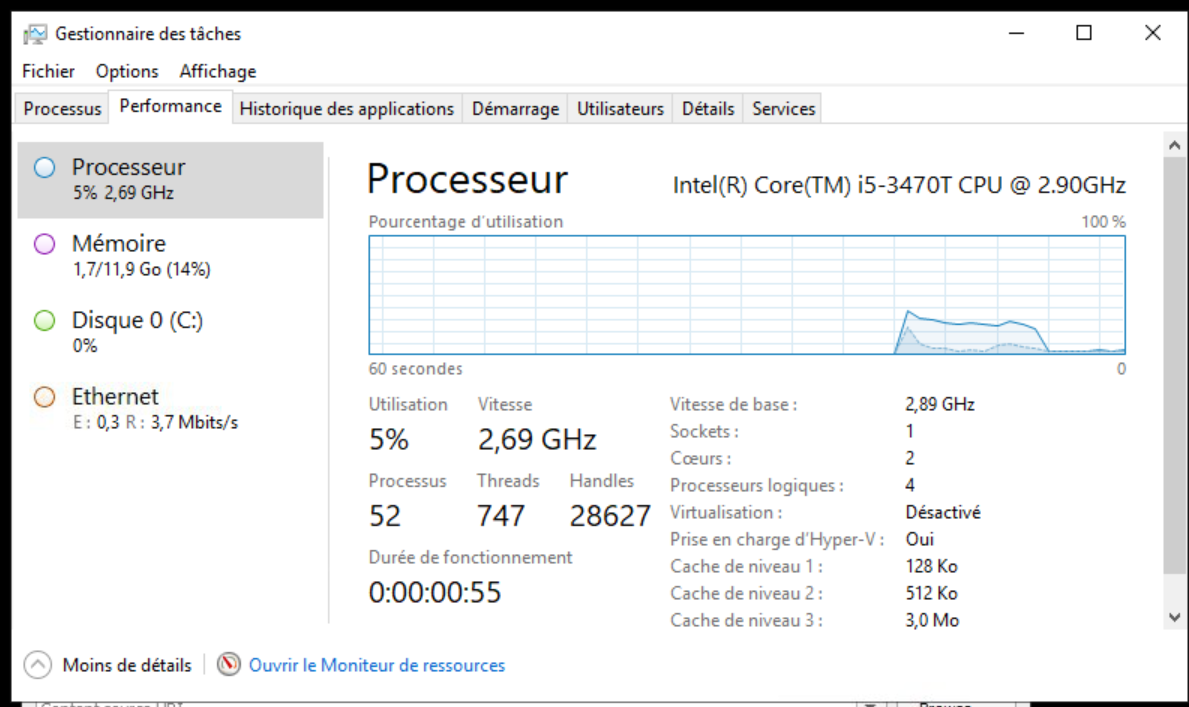Open the Options menu
1189x707 pixels.
[127, 71]
